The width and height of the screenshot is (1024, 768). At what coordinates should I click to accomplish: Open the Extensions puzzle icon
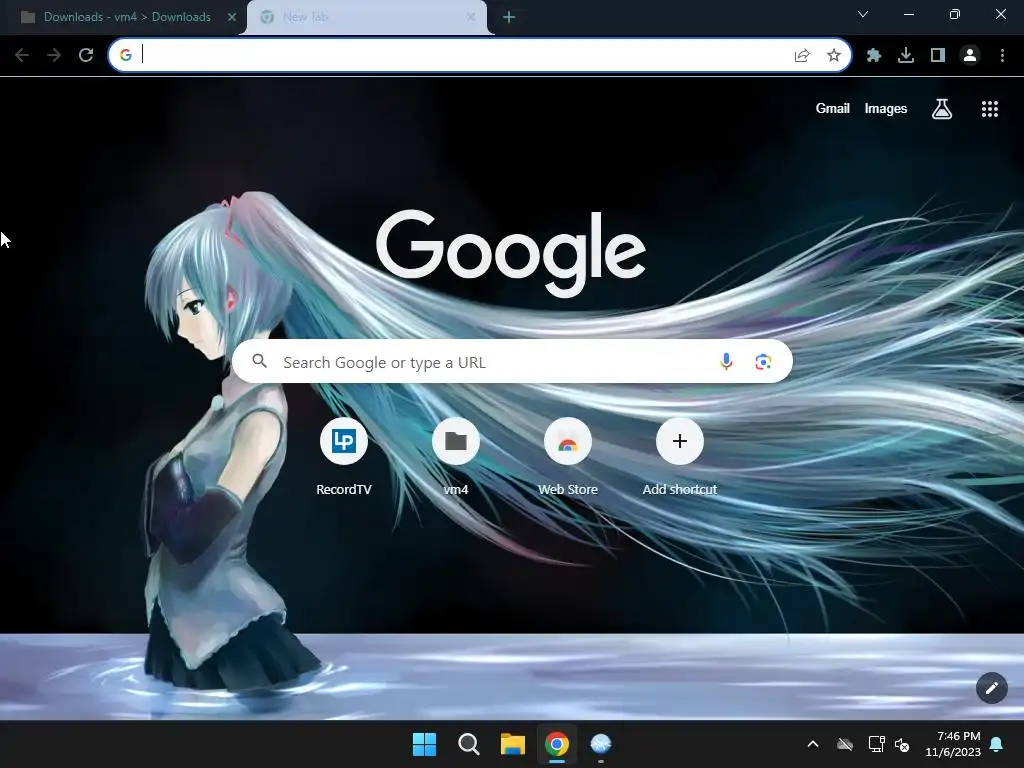pos(874,56)
